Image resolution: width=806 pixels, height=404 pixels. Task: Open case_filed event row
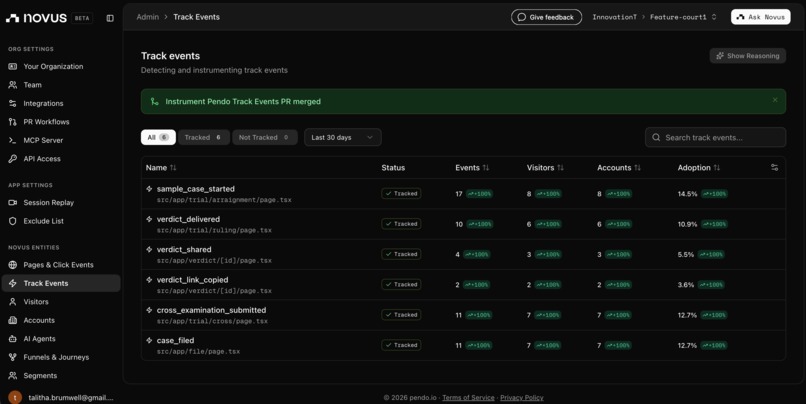(x=463, y=345)
